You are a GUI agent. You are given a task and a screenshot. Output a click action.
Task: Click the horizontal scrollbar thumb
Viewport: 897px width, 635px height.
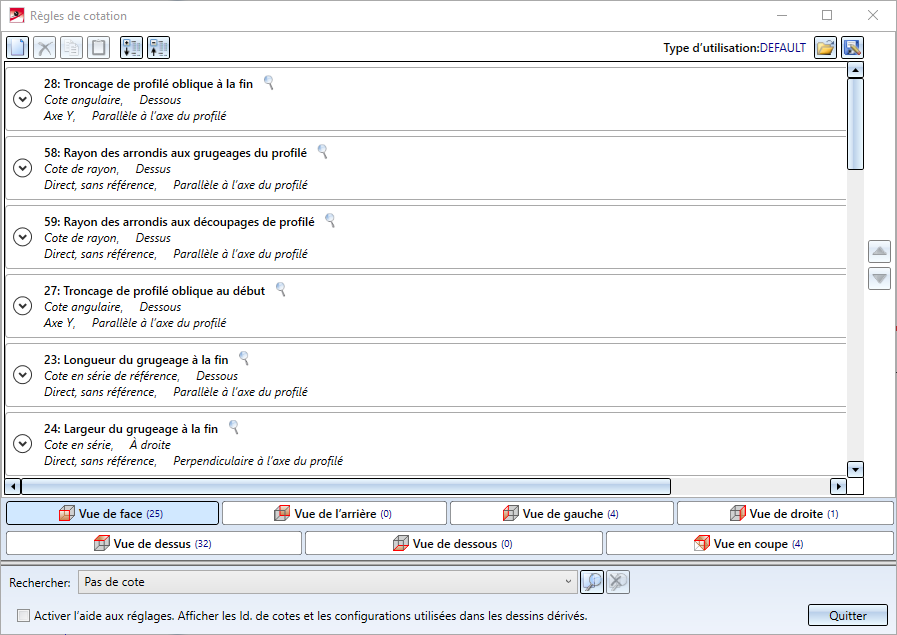[346, 487]
